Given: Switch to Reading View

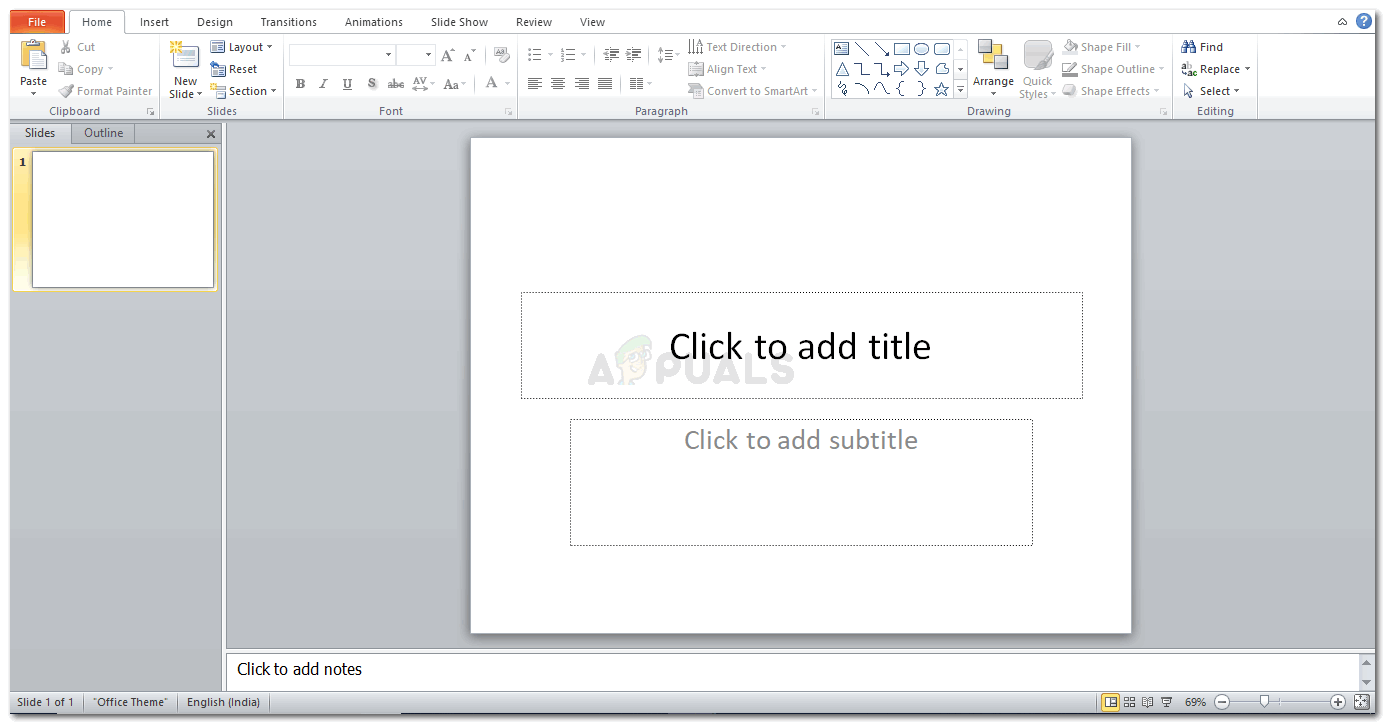Looking at the screenshot, I should coord(1147,702).
